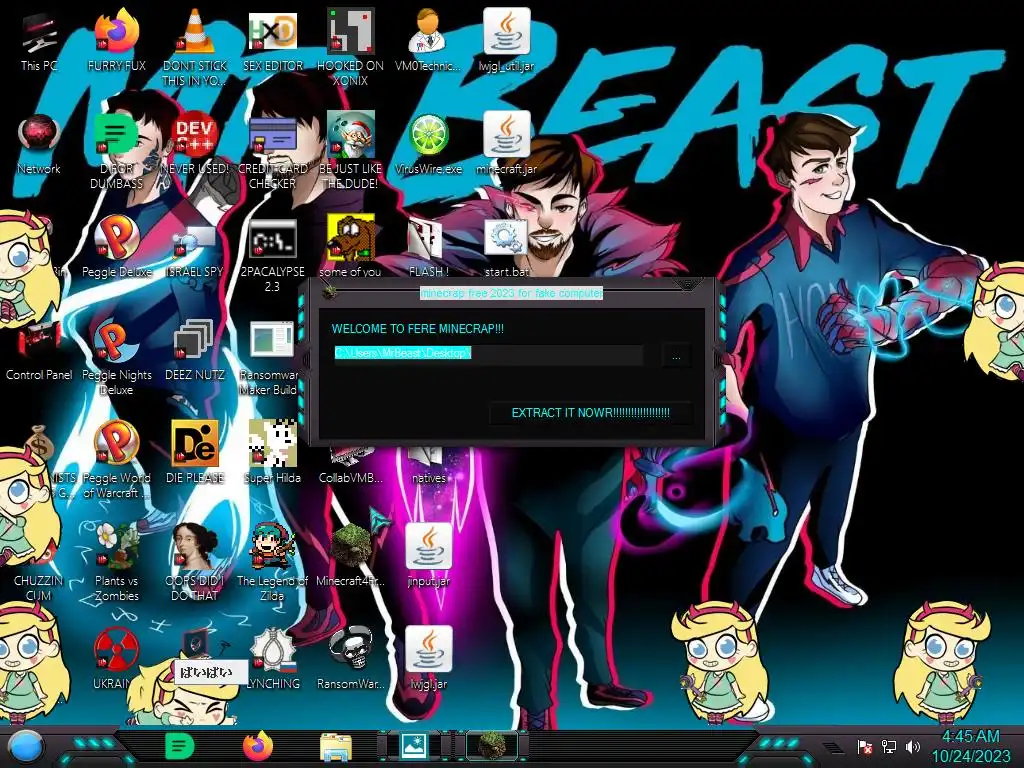This screenshot has width=1024, height=768.
Task: Click the browse '...' button in extractor
Action: click(676, 357)
